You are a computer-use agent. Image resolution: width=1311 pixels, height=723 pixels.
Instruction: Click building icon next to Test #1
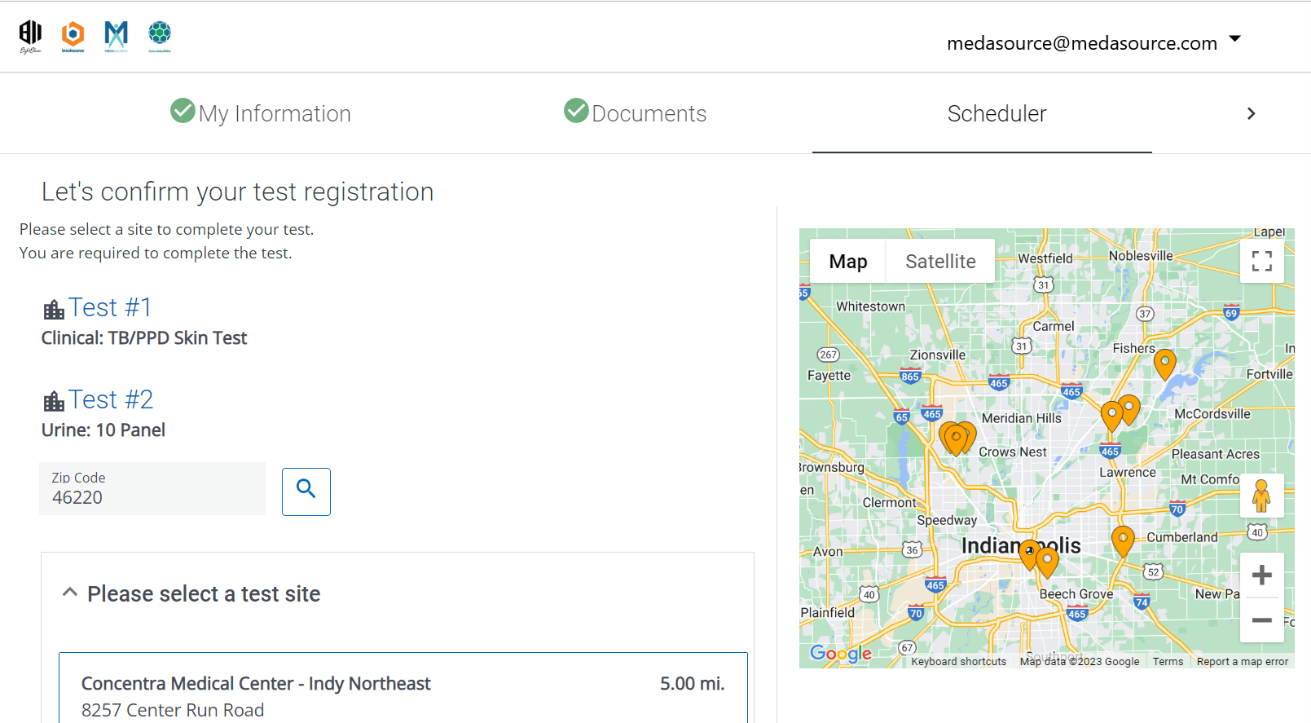53,309
